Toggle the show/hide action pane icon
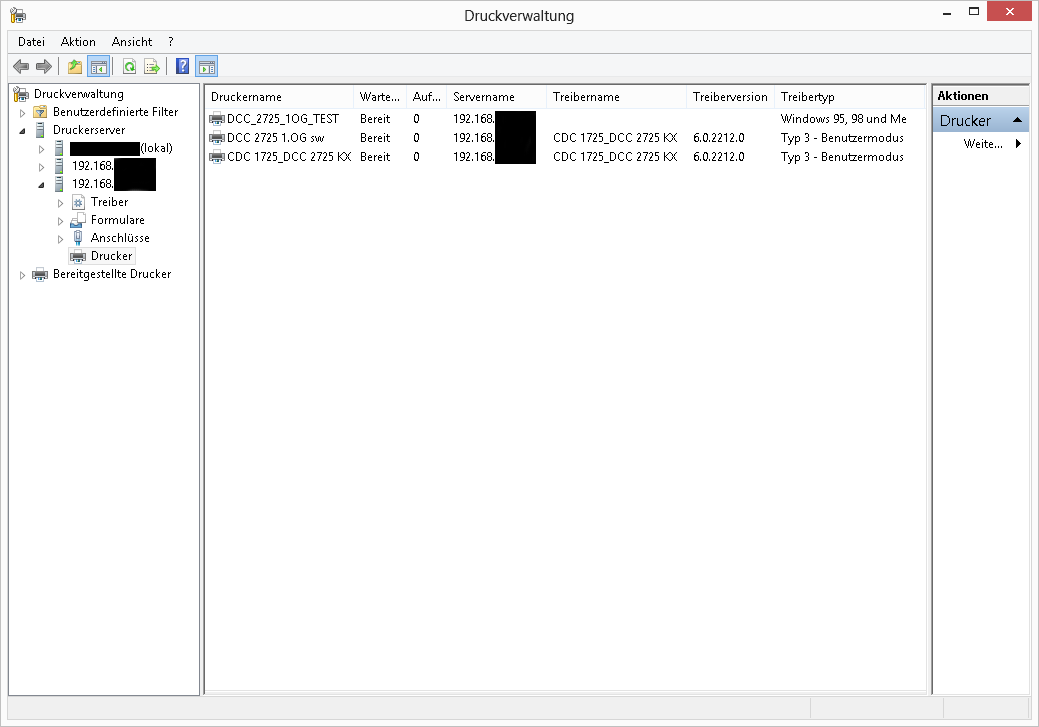This screenshot has width=1039, height=727. coord(206,67)
